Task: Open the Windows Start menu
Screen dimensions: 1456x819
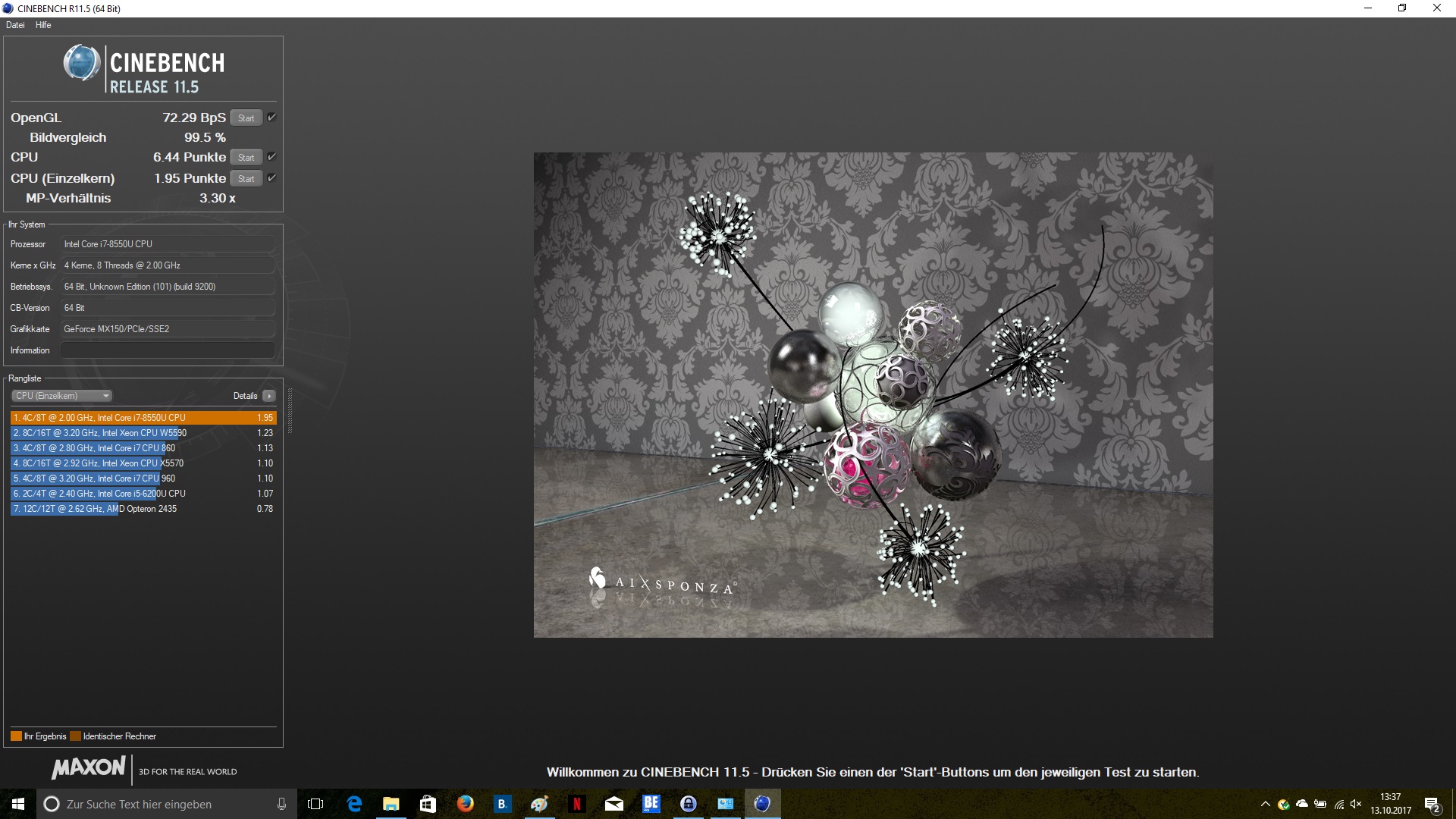Action: (x=18, y=804)
